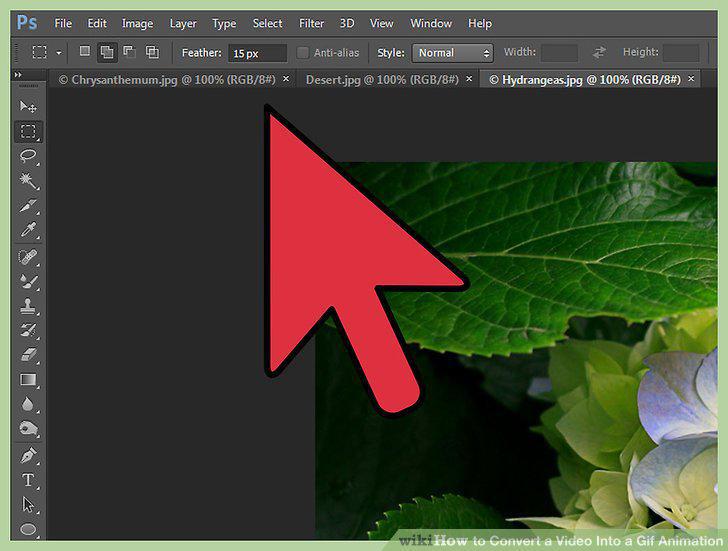Swap width and height arrows button
Viewport: 728px width, 551px height.
tap(599, 52)
